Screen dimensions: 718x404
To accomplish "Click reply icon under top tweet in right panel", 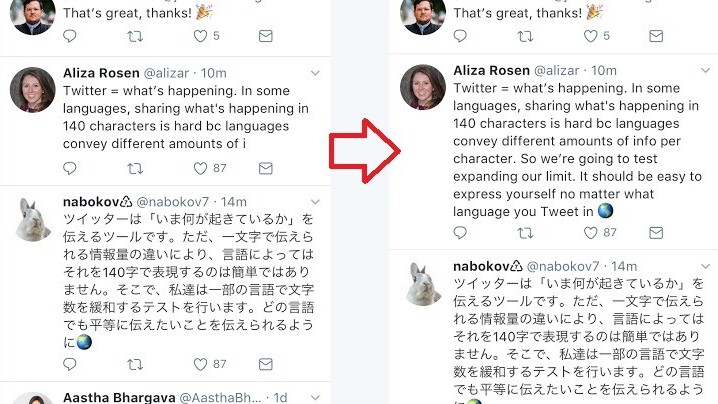I will pos(460,36).
